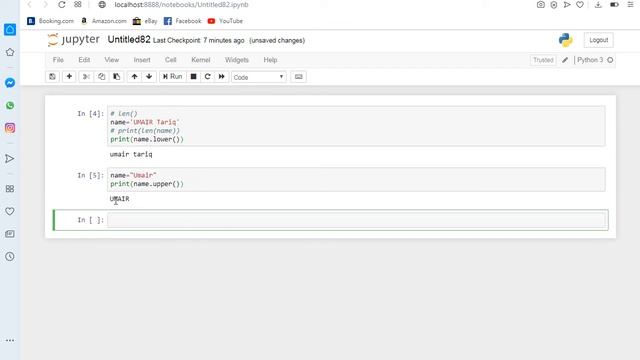Viewport: 640px width, 360px height.
Task: Click the Jupyter logo
Action: tap(73, 40)
